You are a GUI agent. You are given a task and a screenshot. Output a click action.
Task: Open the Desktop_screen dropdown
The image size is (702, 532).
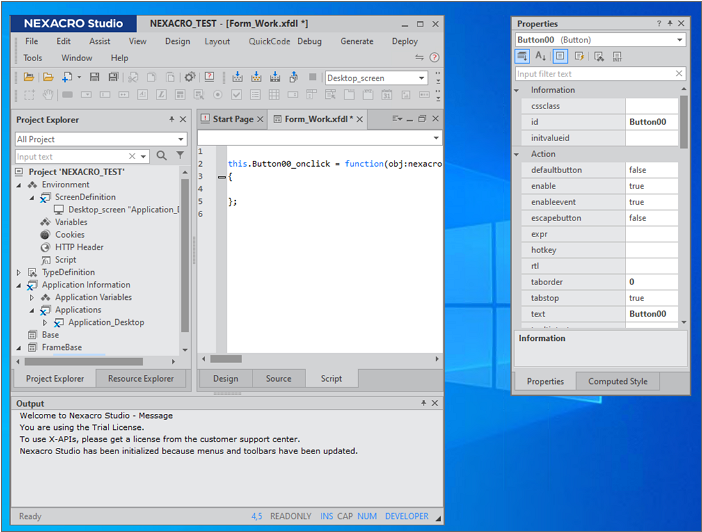point(422,78)
